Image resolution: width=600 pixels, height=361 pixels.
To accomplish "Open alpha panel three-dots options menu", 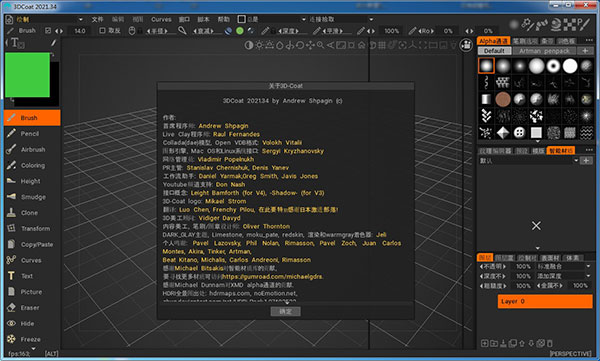I will point(589,40).
